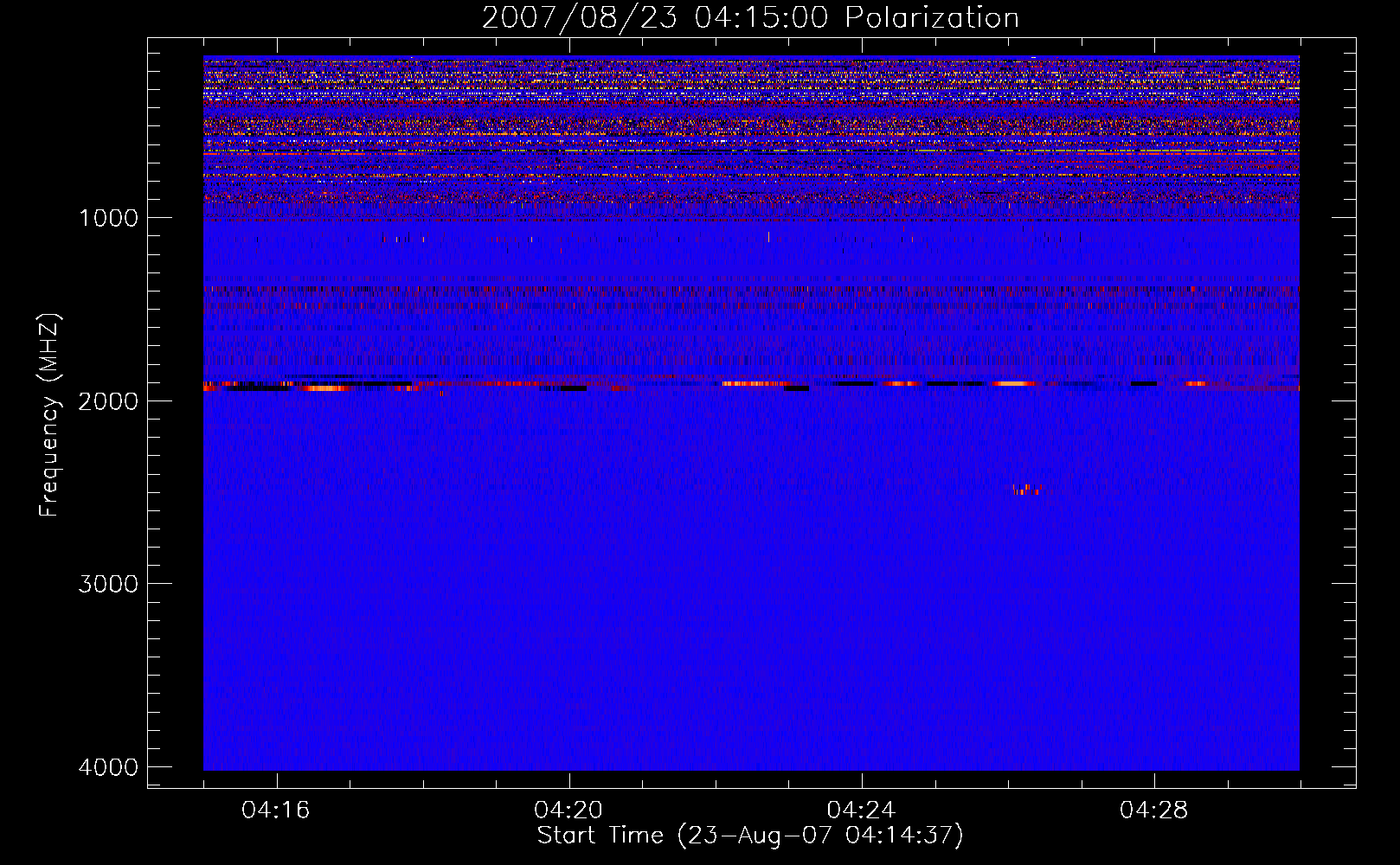Image resolution: width=1400 pixels, height=865 pixels.
Task: Click the plot title '2007/08/23 04:15:00 Polarization'
Action: point(750,18)
